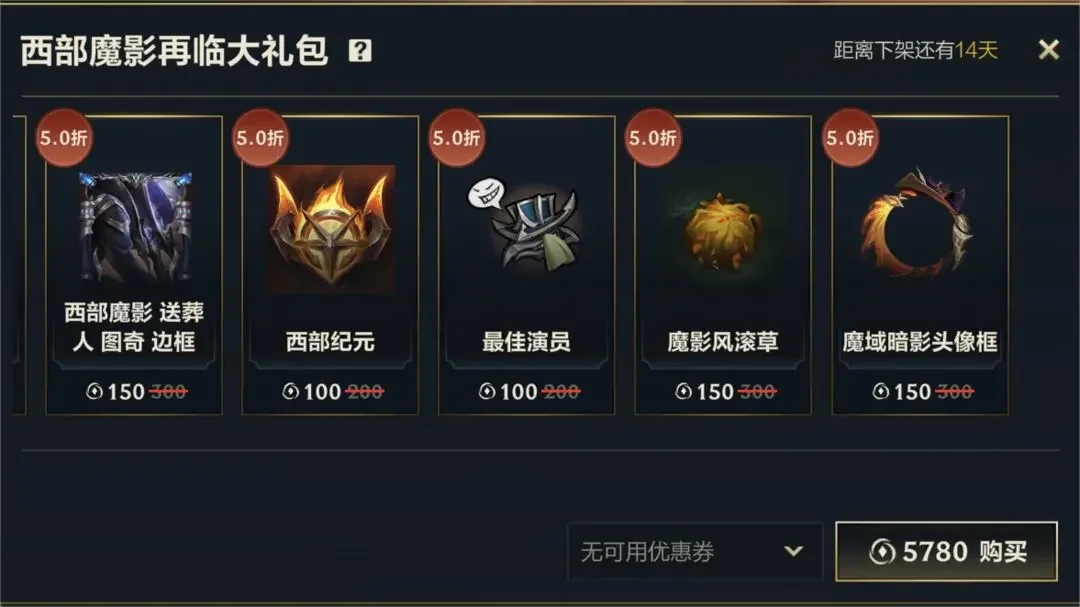
Task: Click the 5.0折 badge on 西部纪元
Action: click(260, 138)
